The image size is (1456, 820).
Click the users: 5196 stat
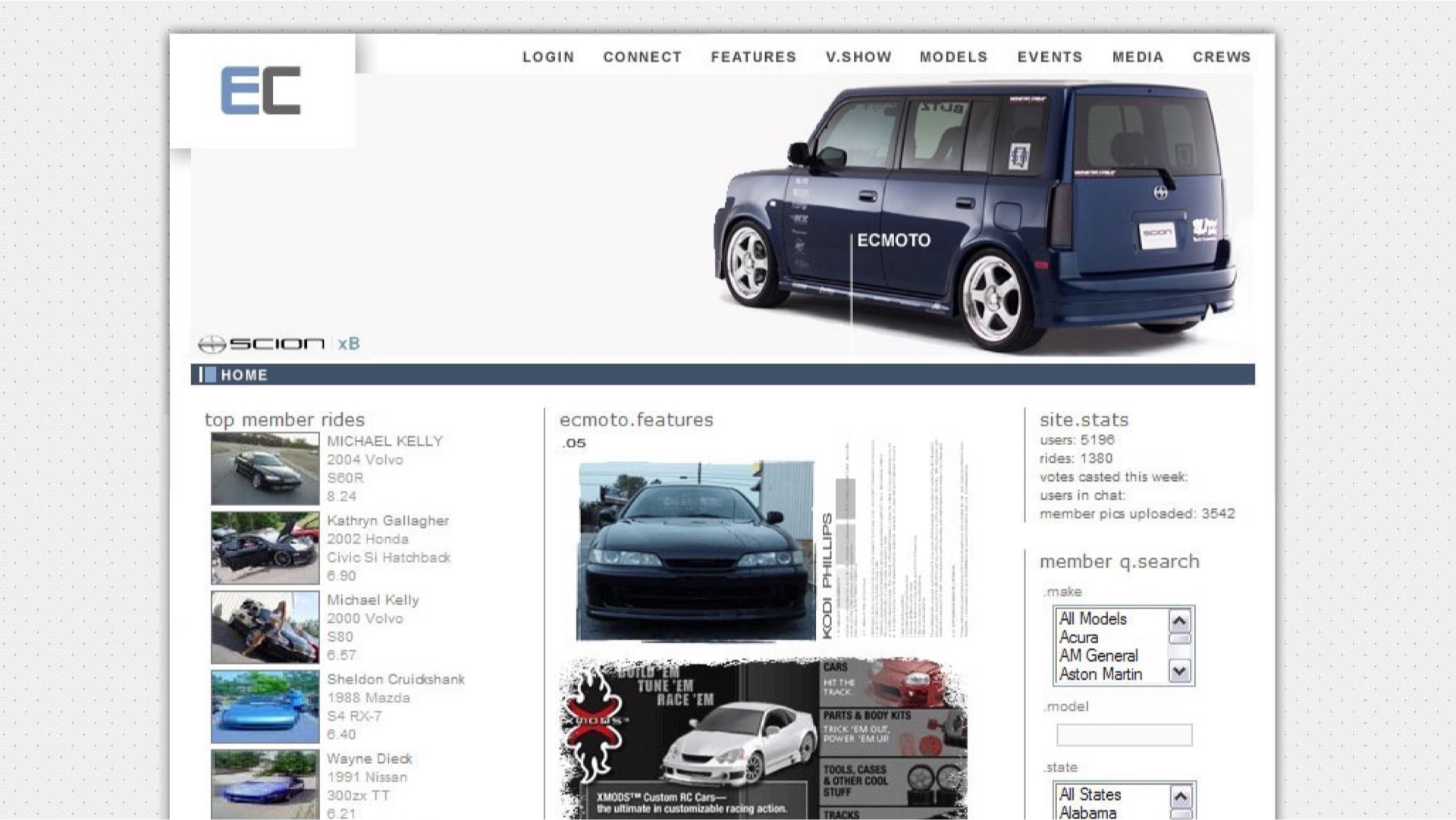click(x=1077, y=440)
